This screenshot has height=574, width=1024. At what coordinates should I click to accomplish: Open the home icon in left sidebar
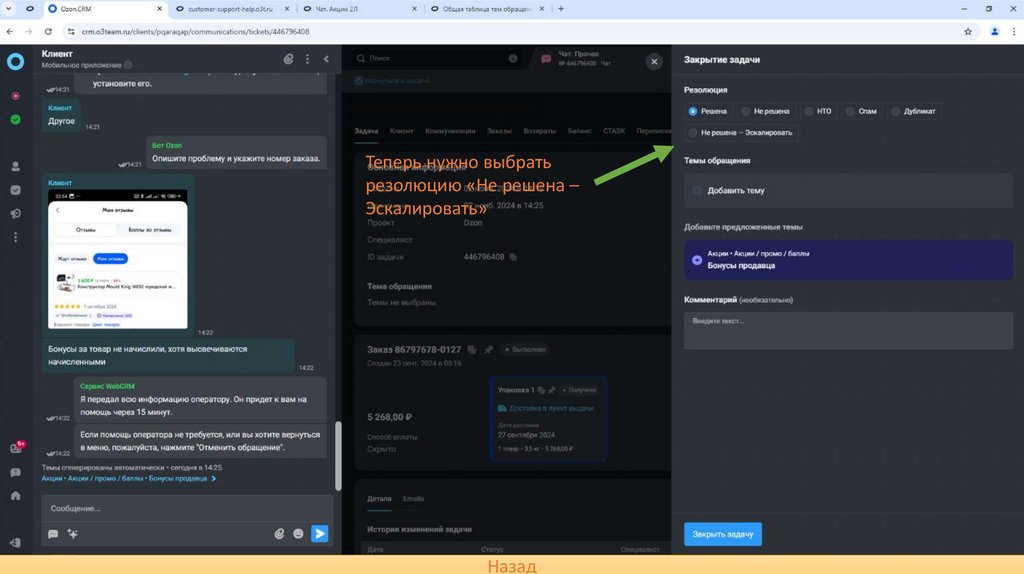coord(15,495)
